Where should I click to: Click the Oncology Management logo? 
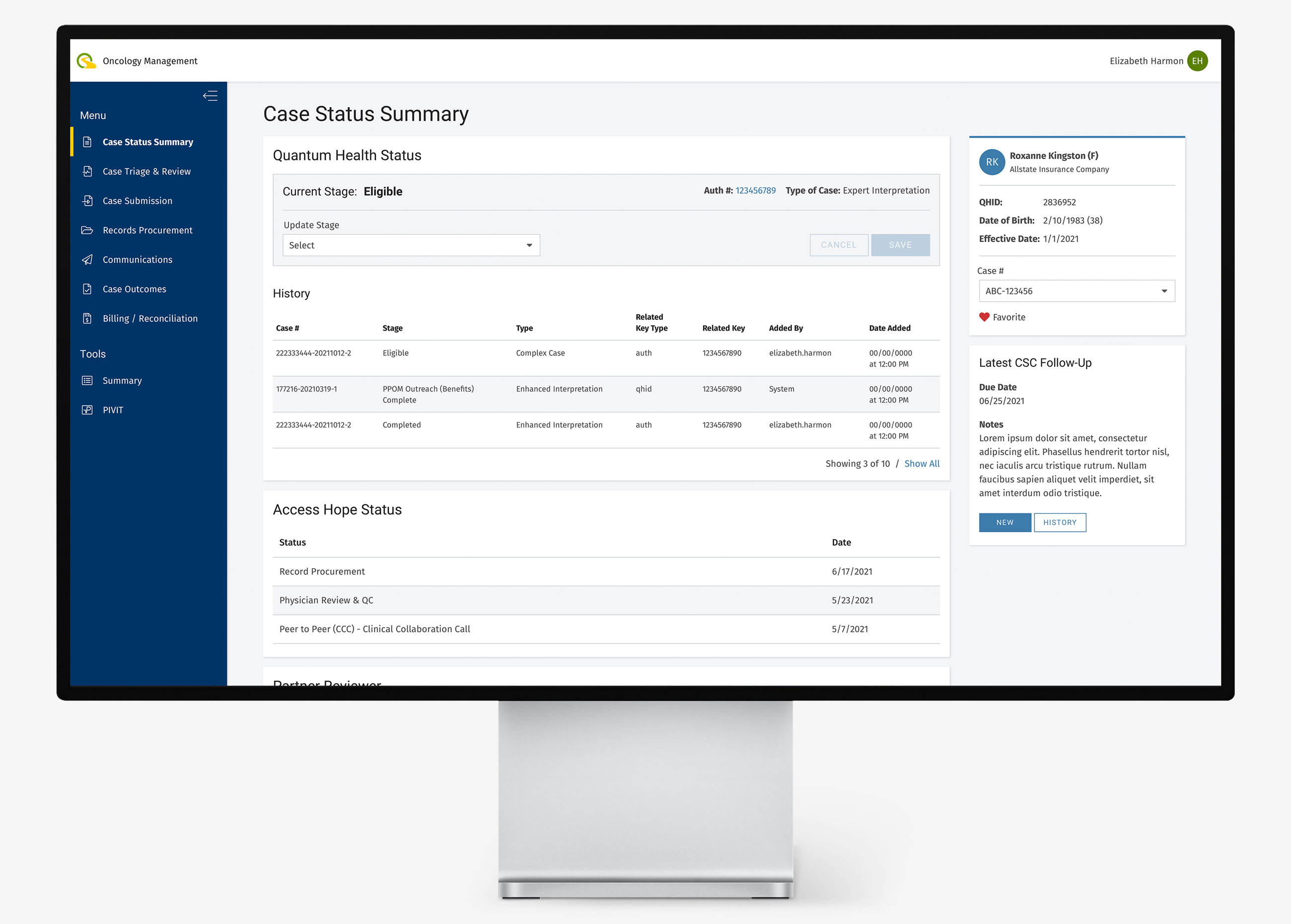point(86,61)
